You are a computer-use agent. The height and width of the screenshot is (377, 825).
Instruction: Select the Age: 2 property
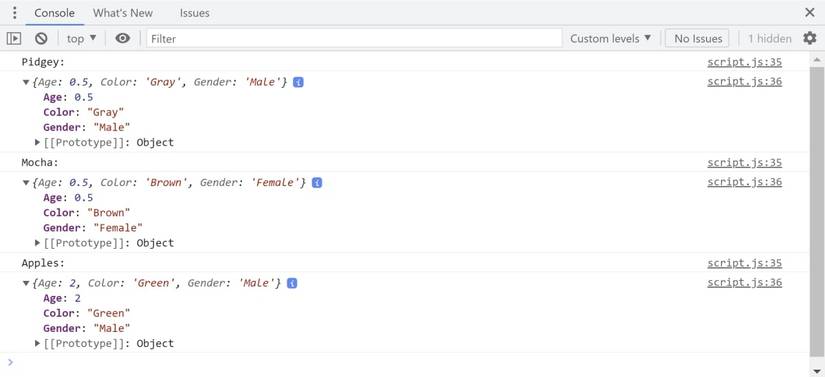(62, 298)
